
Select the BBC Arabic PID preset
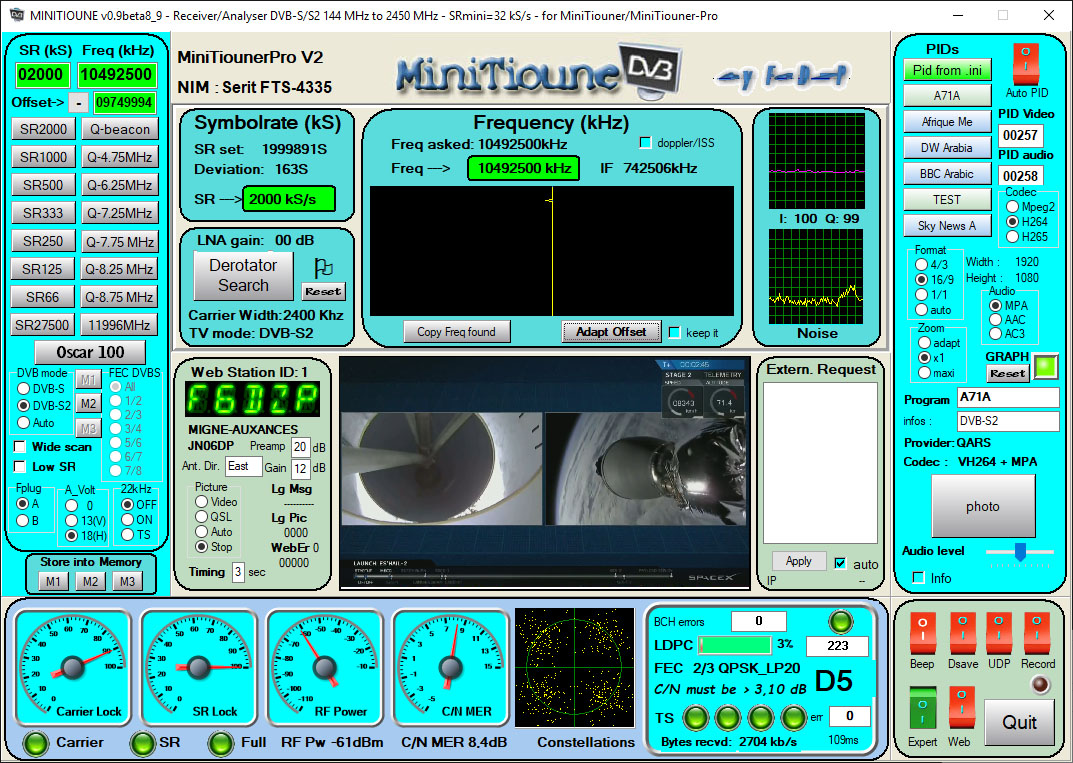click(x=946, y=173)
